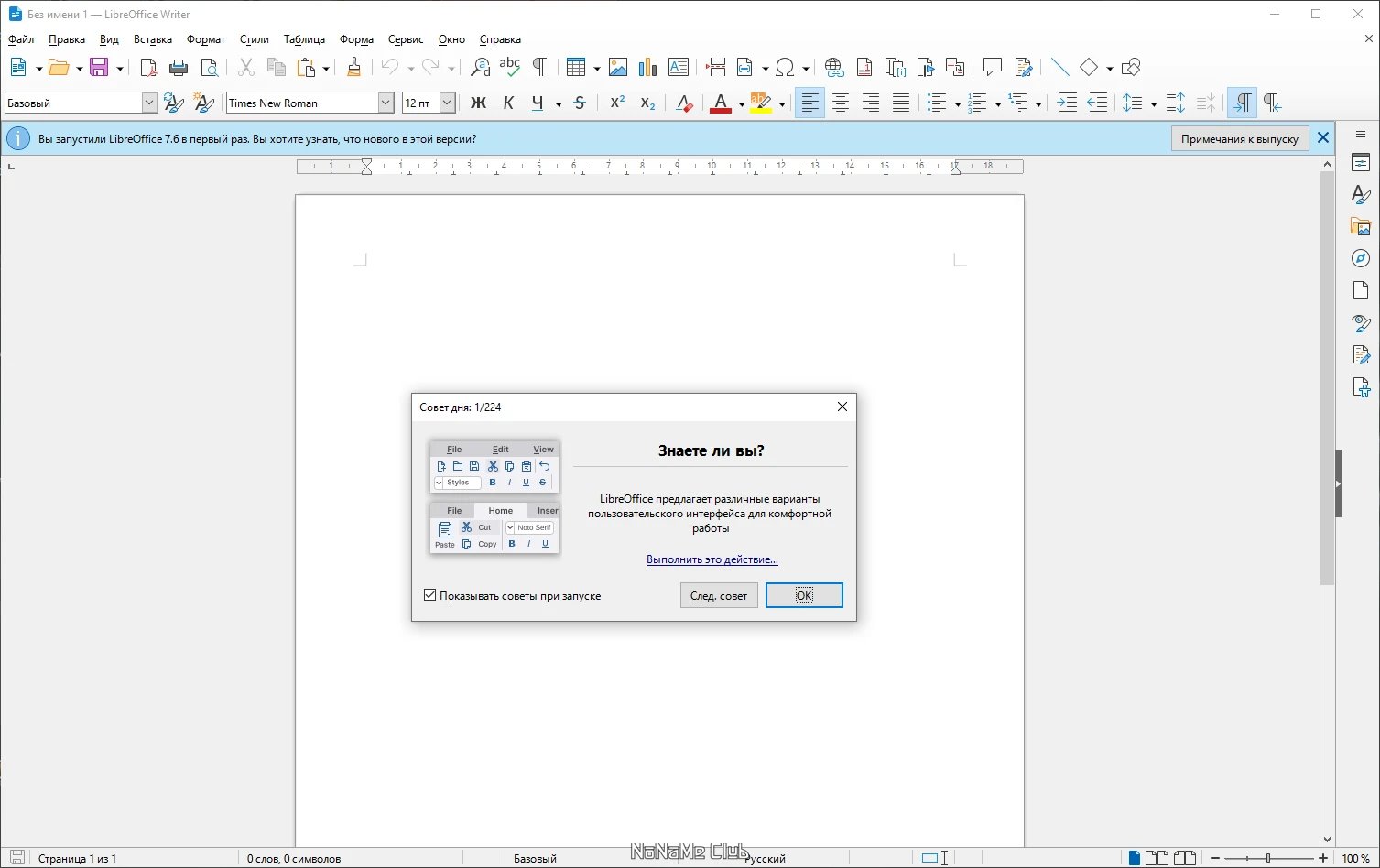This screenshot has width=1380, height=868.
Task: Open the Формат menu
Action: point(206,39)
